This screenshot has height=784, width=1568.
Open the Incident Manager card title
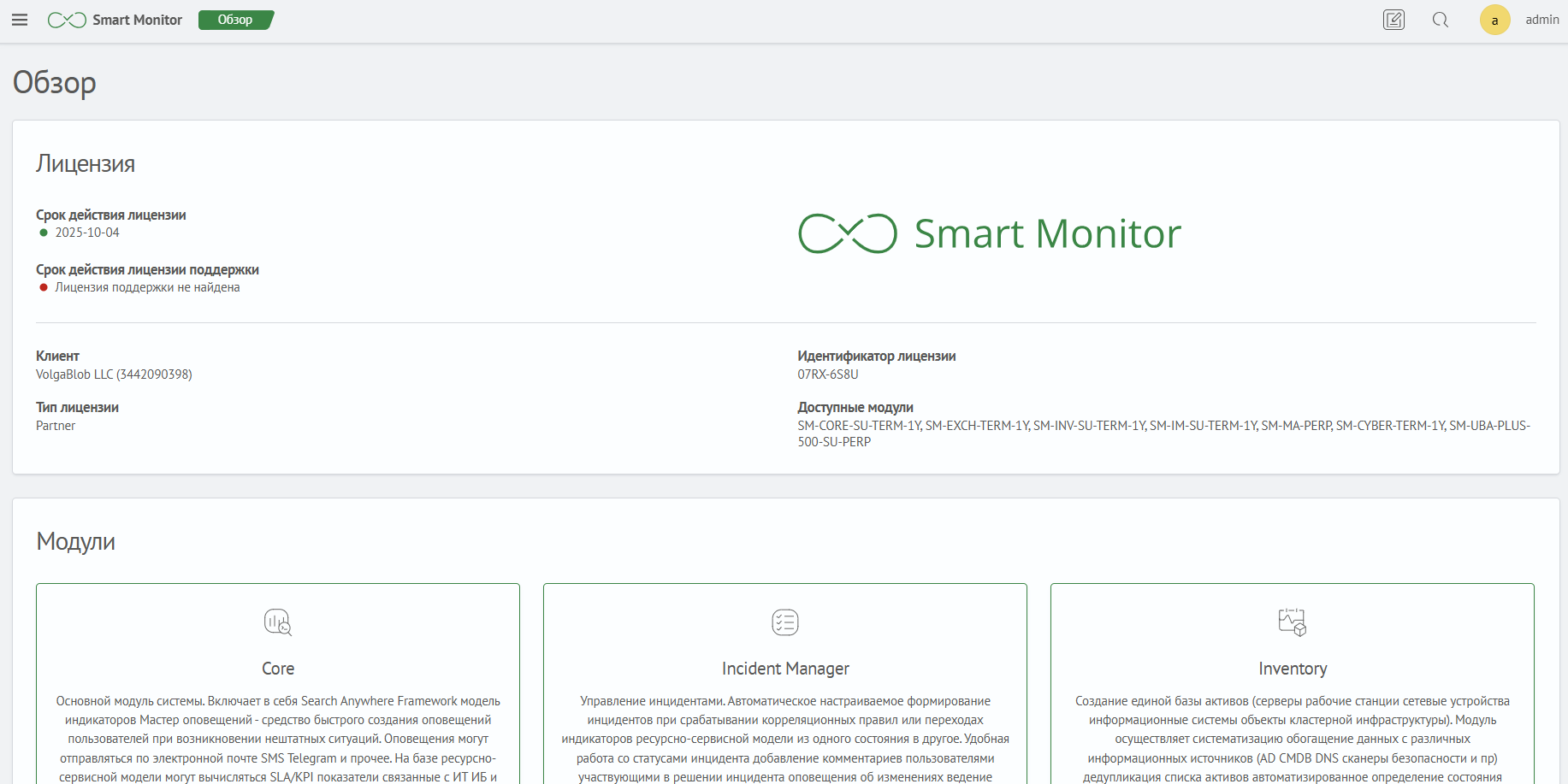pos(785,669)
